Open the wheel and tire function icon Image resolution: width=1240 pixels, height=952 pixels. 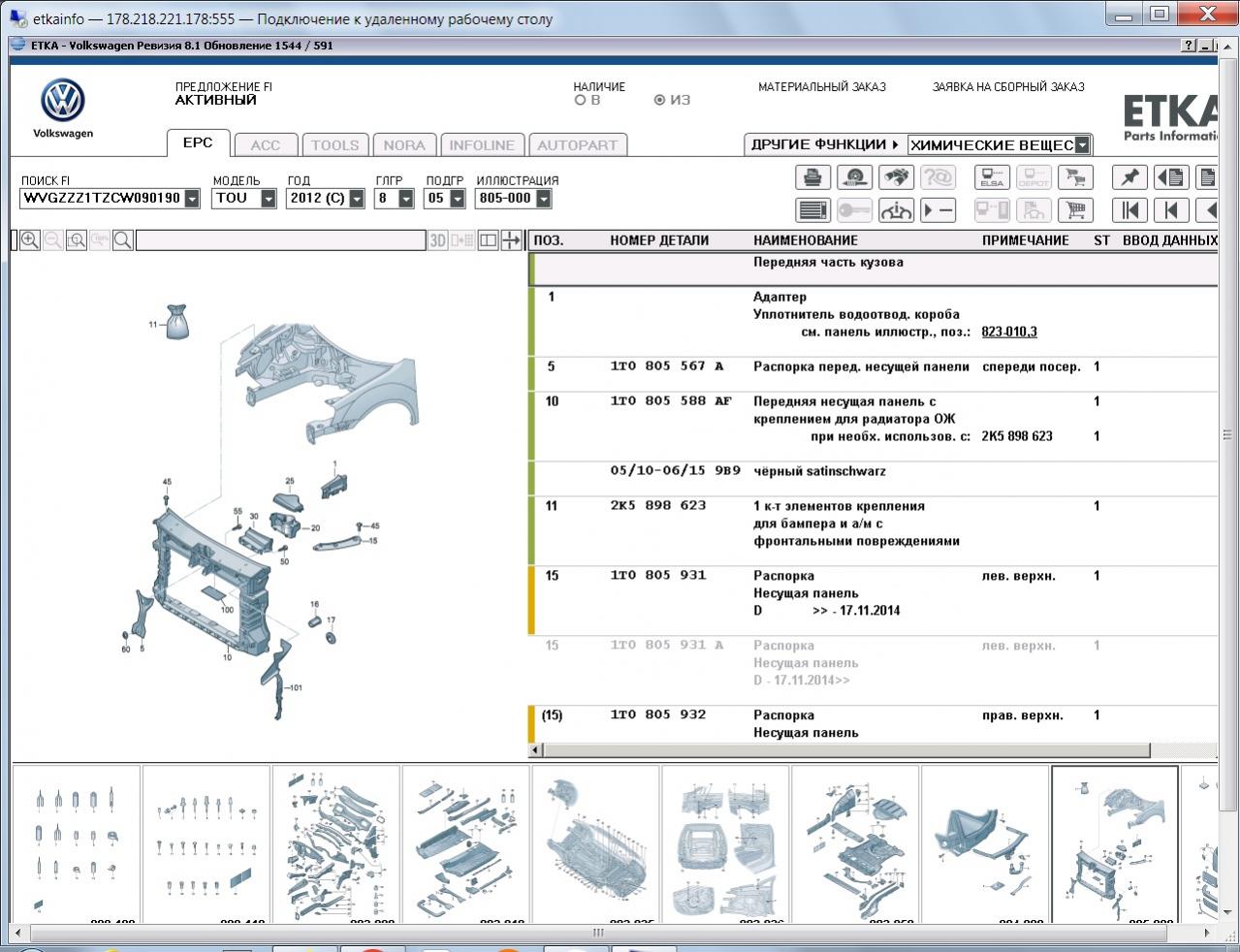coord(854,177)
